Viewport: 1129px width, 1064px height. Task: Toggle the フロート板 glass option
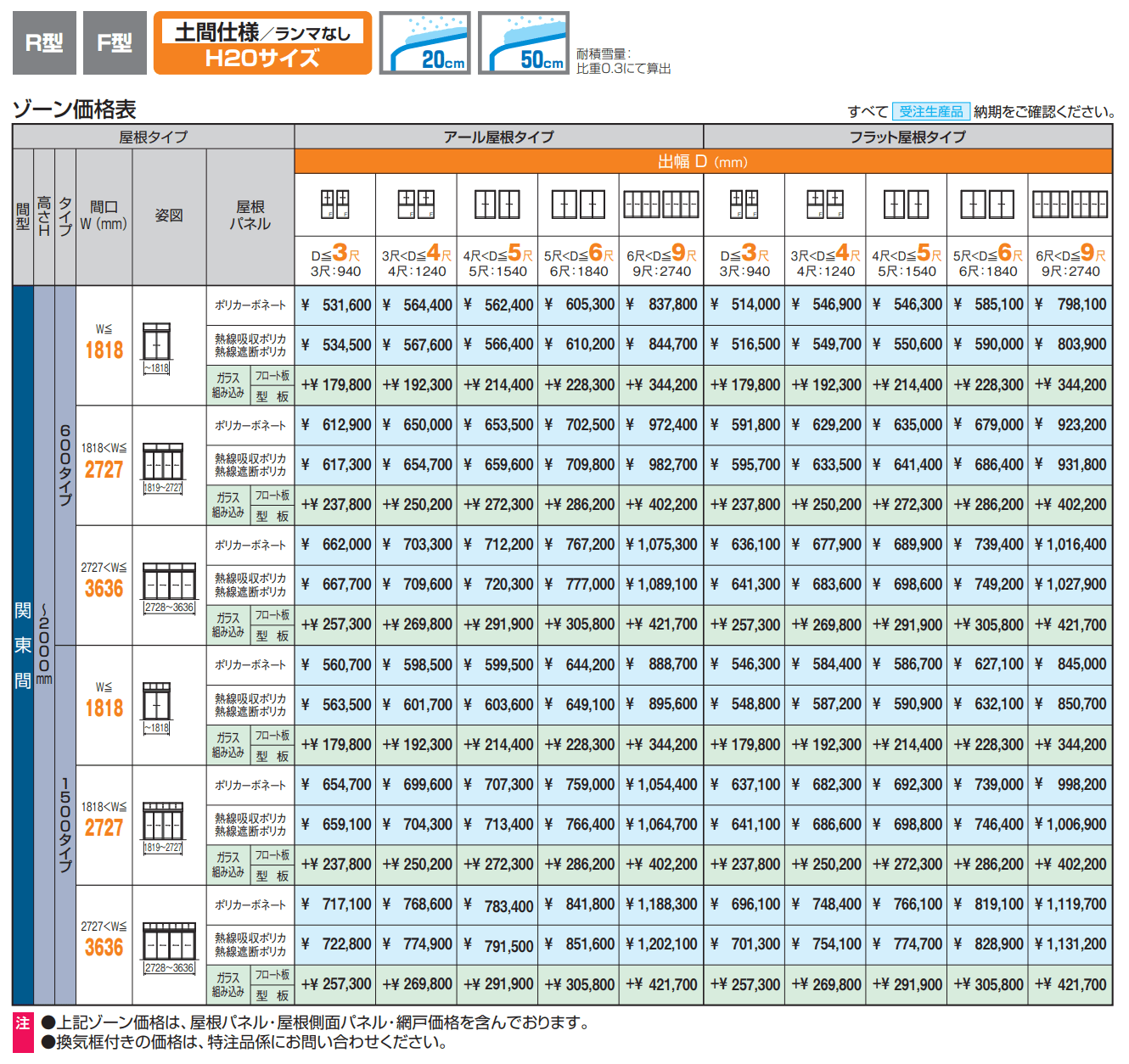pos(272,376)
